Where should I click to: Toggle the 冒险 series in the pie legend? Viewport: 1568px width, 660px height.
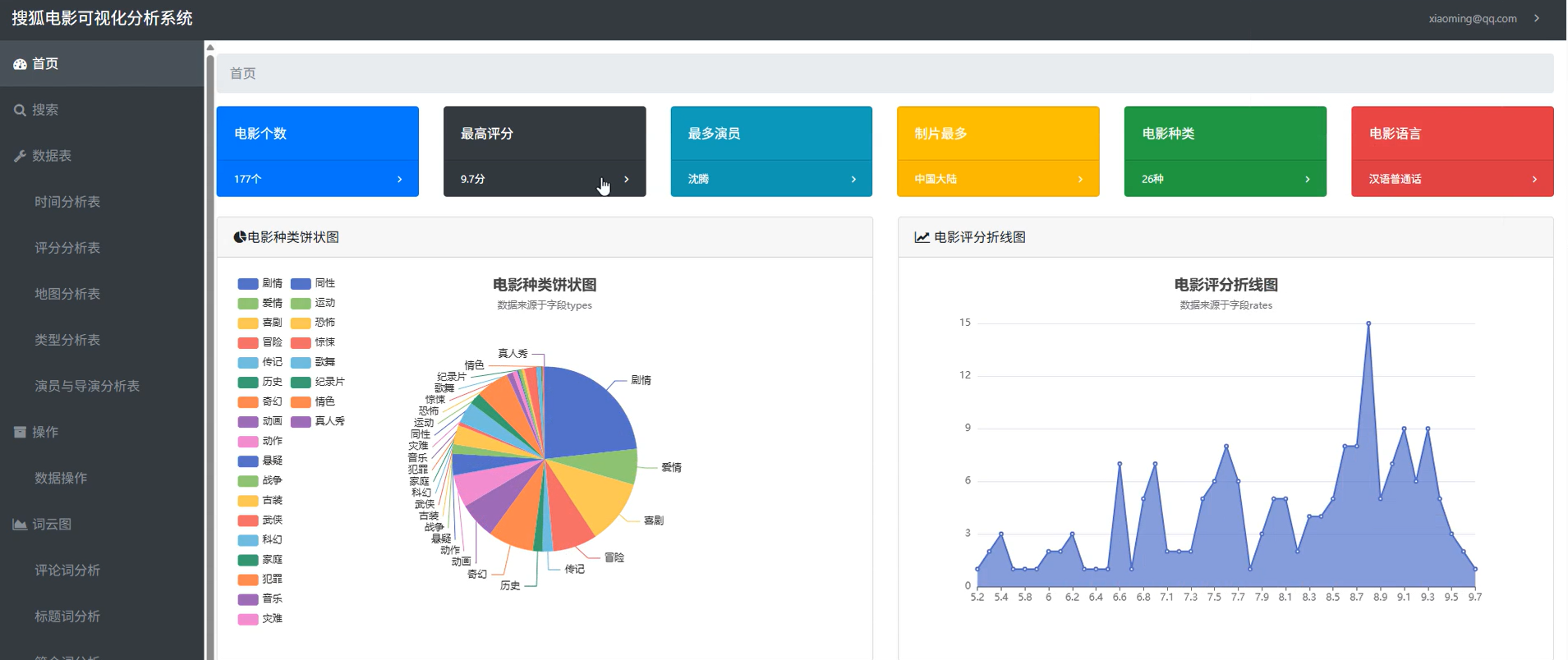coord(260,342)
